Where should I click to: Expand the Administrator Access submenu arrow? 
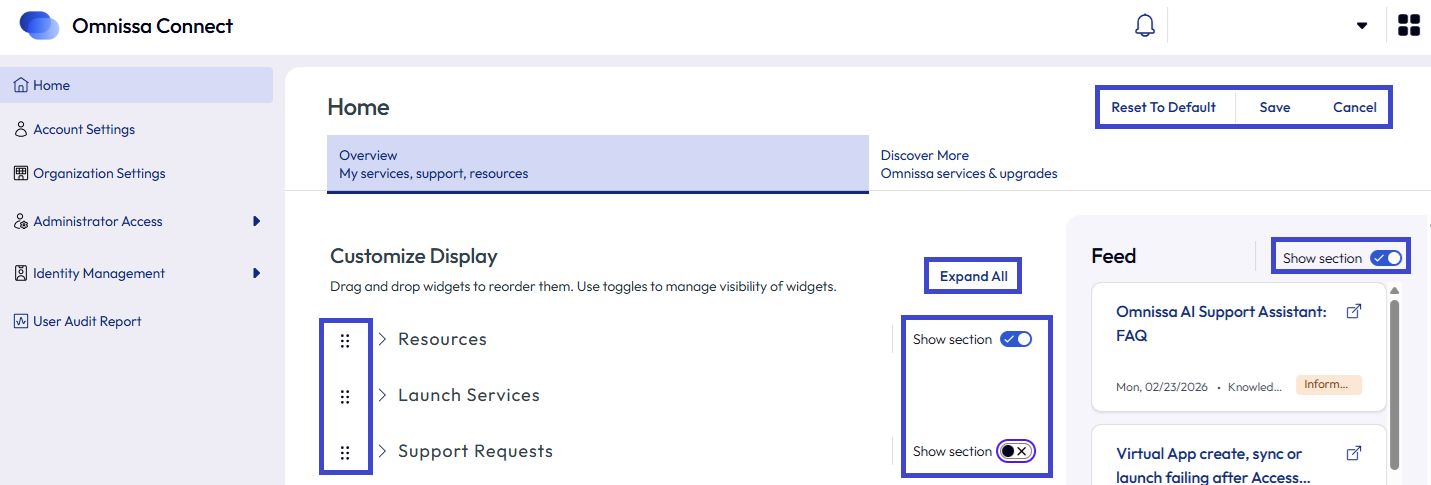(x=257, y=221)
